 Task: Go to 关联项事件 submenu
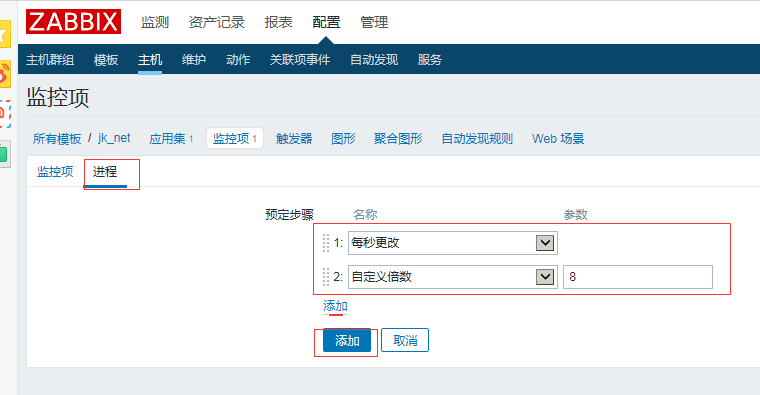coord(300,60)
